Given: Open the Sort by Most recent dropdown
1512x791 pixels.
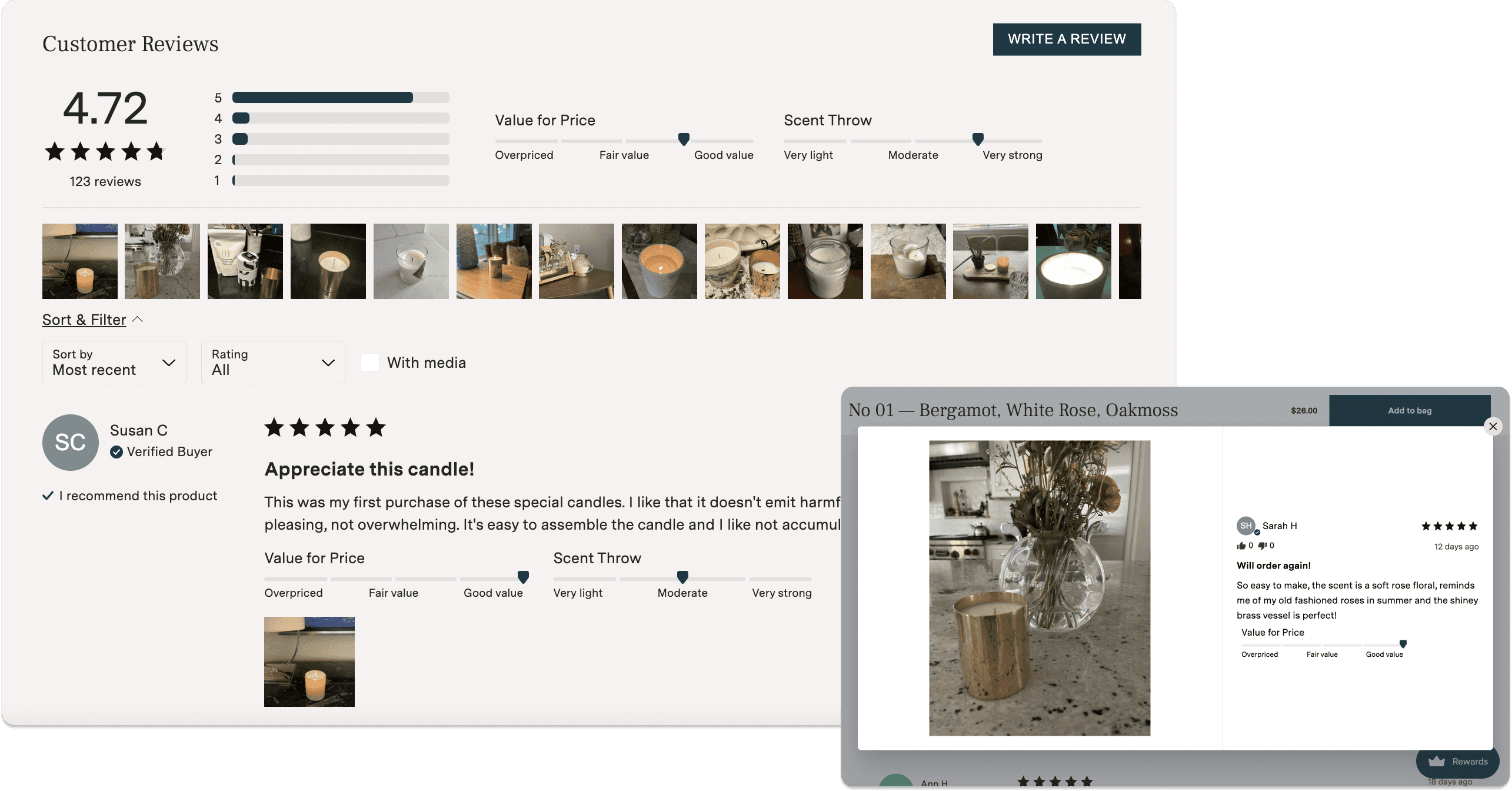Looking at the screenshot, I should coord(114,363).
